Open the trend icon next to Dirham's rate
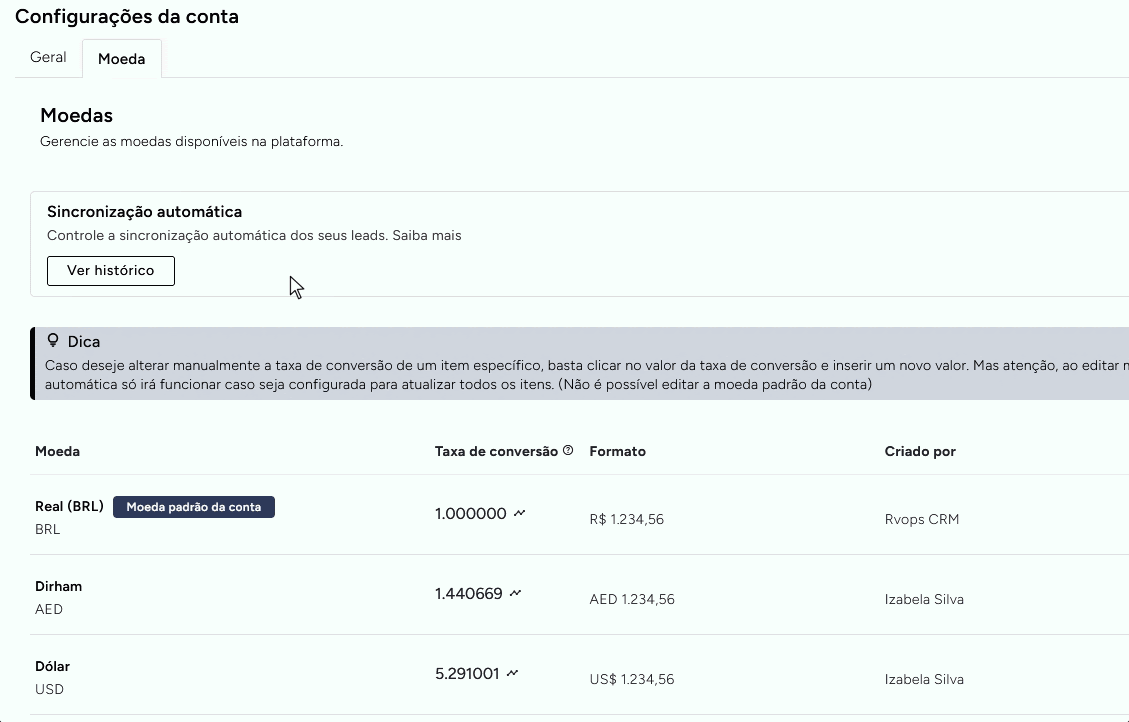The image size is (1129, 722). 515,592
